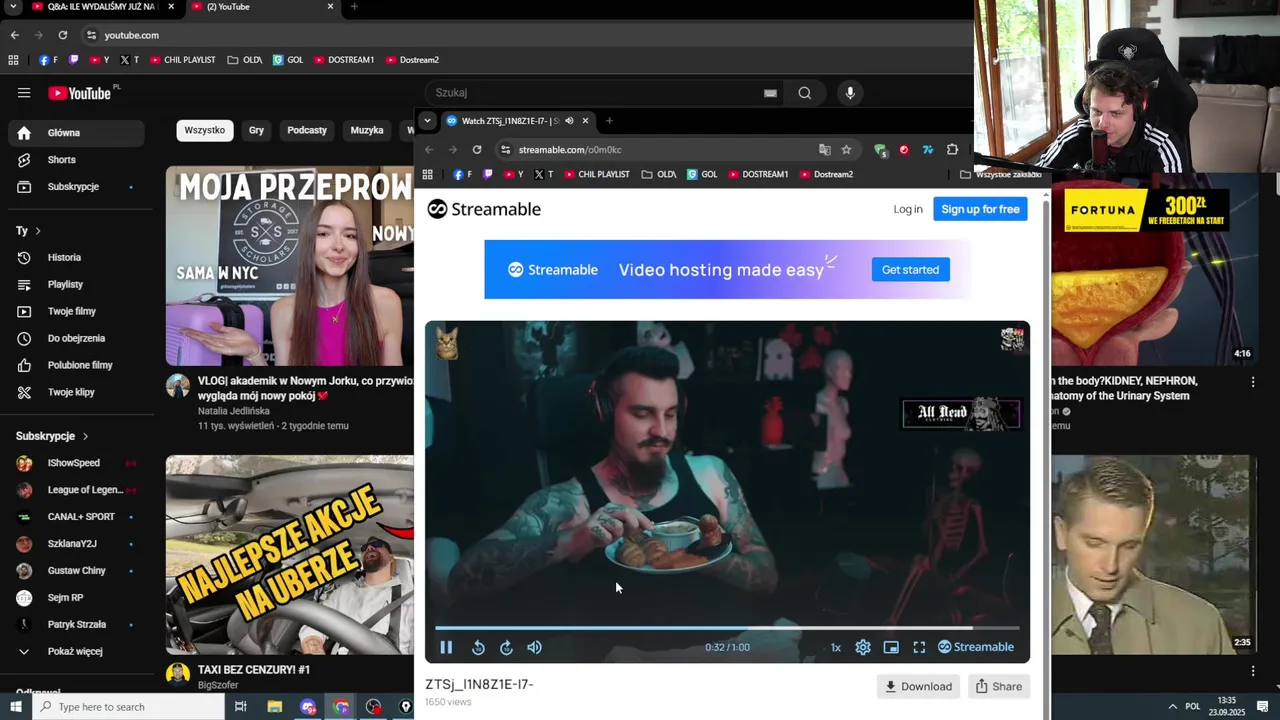Select Gry filter chip
This screenshot has height=720, width=1280.
coord(257,130)
